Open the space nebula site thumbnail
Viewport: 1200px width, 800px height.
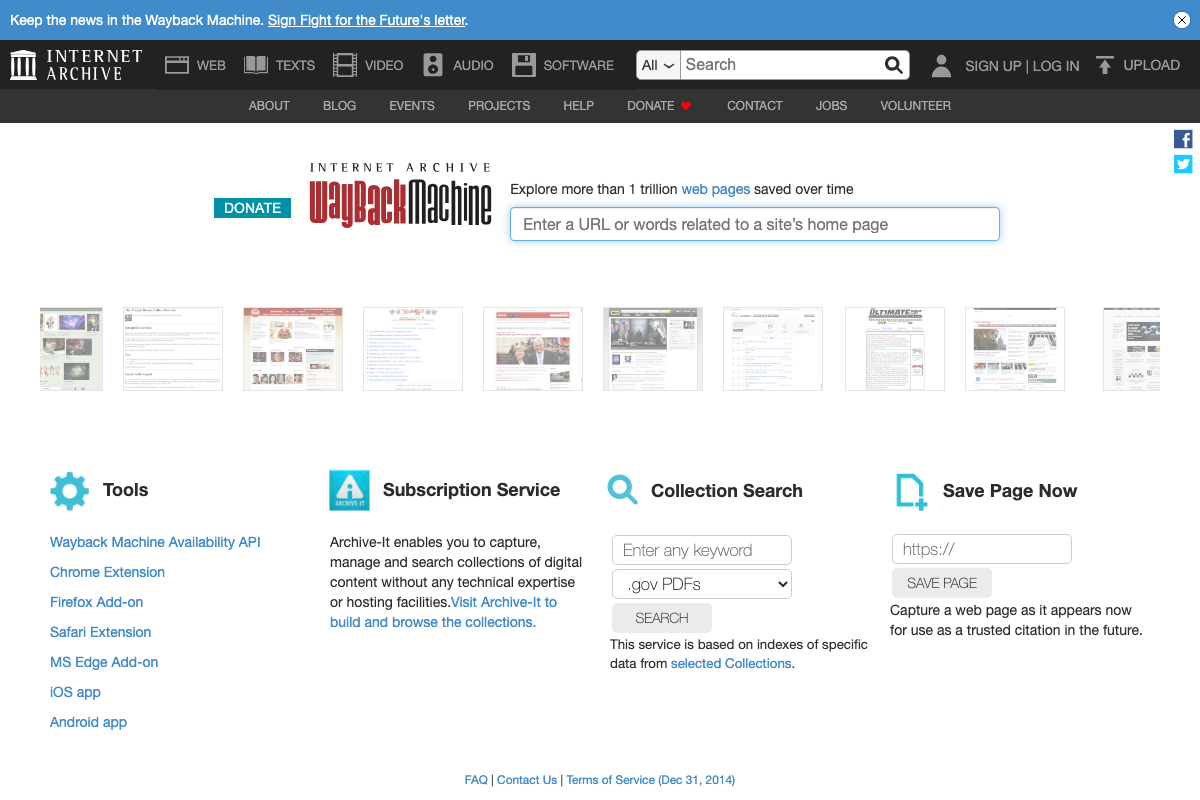point(71,349)
